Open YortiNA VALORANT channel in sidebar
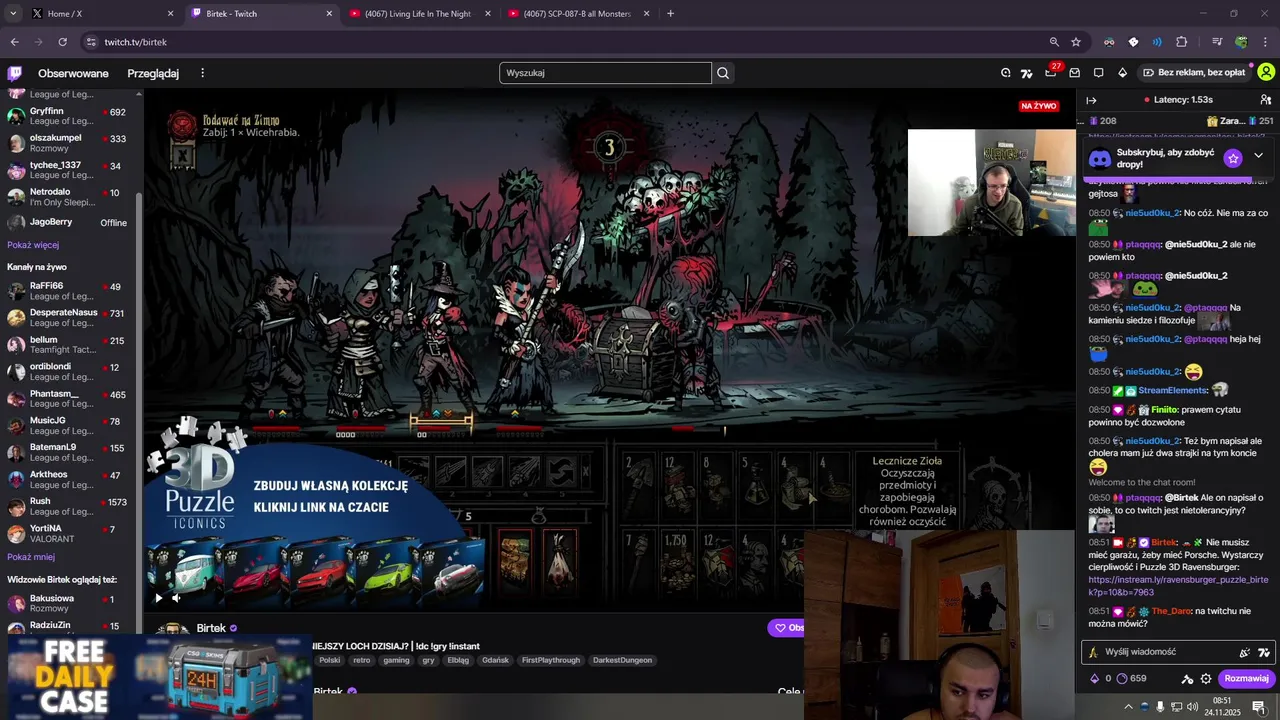 [70, 534]
